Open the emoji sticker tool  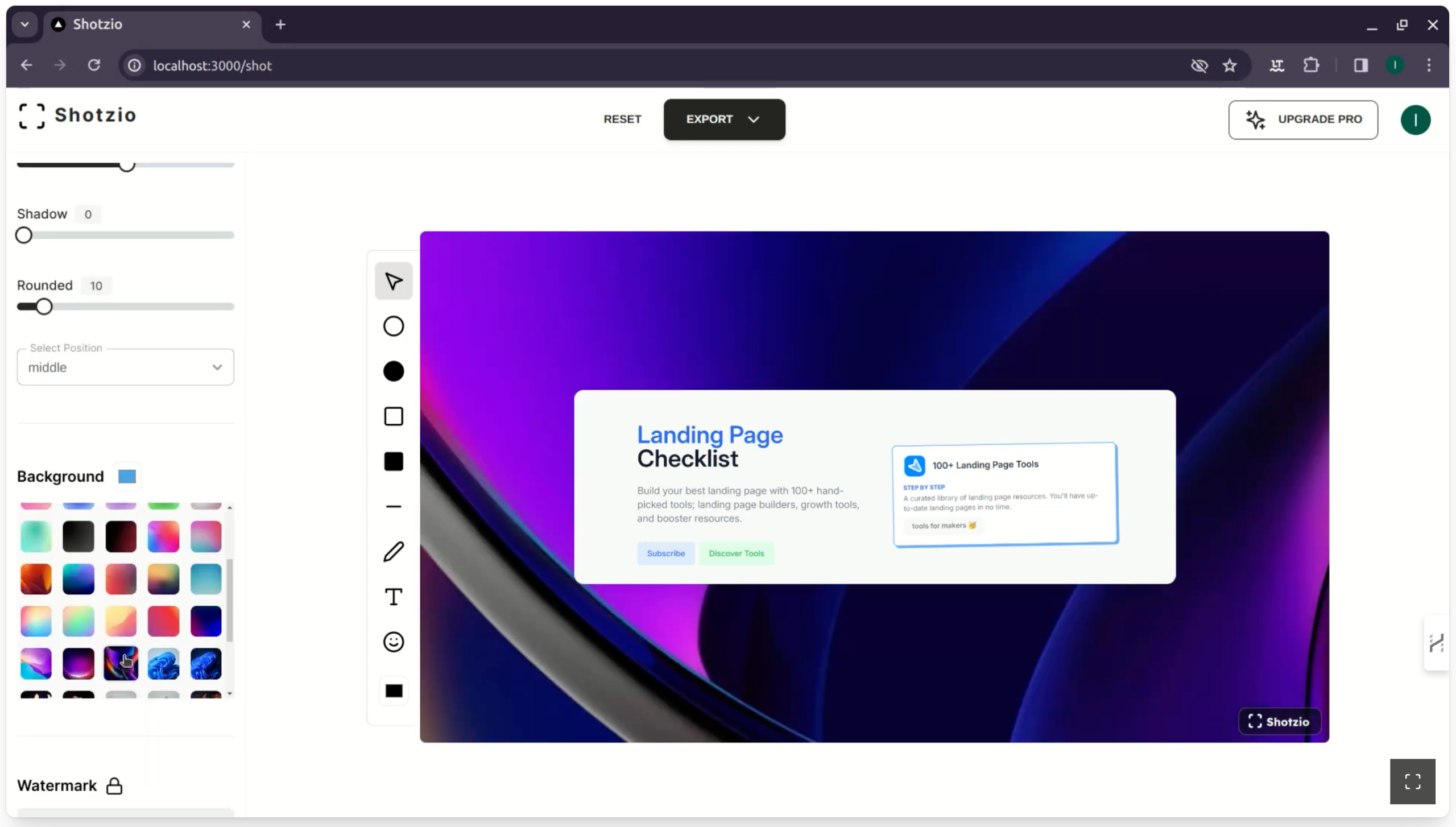click(x=393, y=642)
